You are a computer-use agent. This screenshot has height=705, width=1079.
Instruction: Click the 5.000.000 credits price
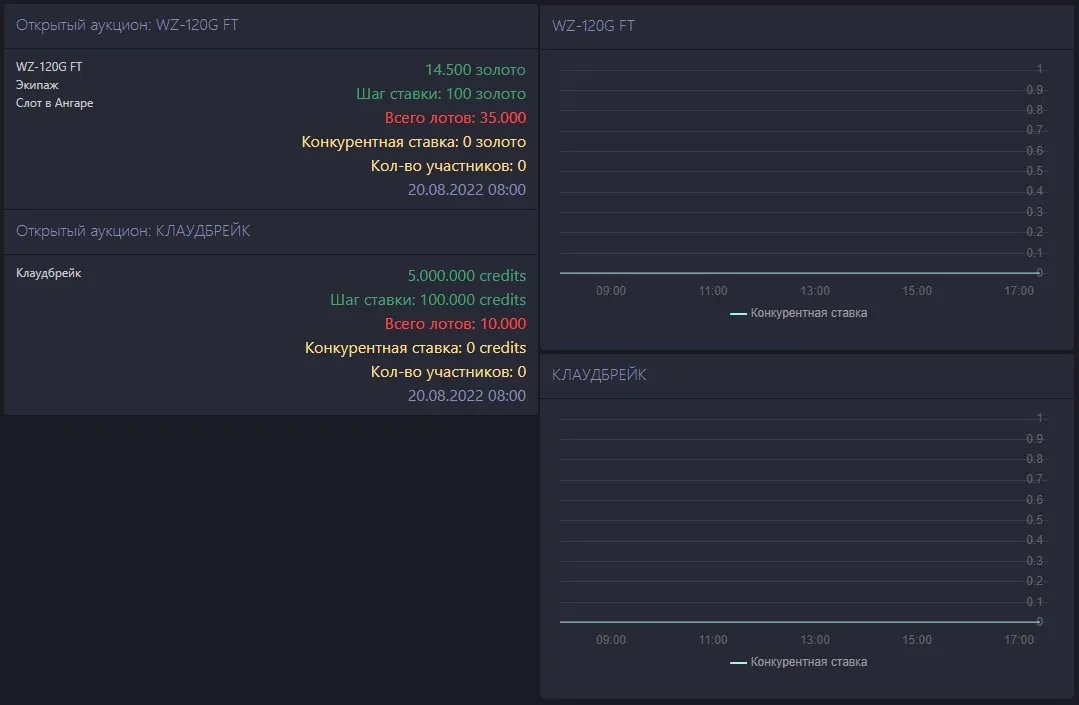tap(466, 276)
